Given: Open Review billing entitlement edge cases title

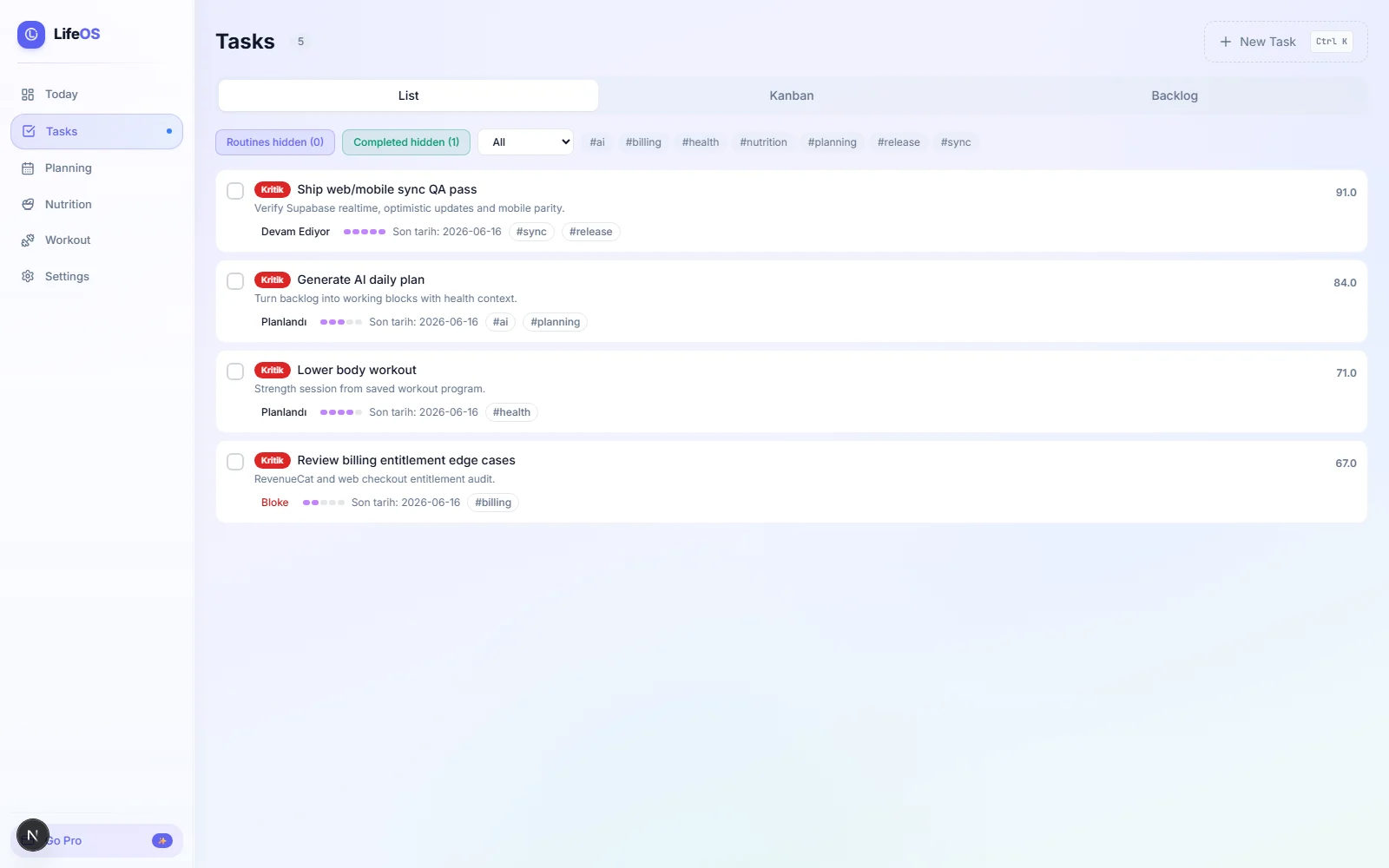Looking at the screenshot, I should point(406,460).
